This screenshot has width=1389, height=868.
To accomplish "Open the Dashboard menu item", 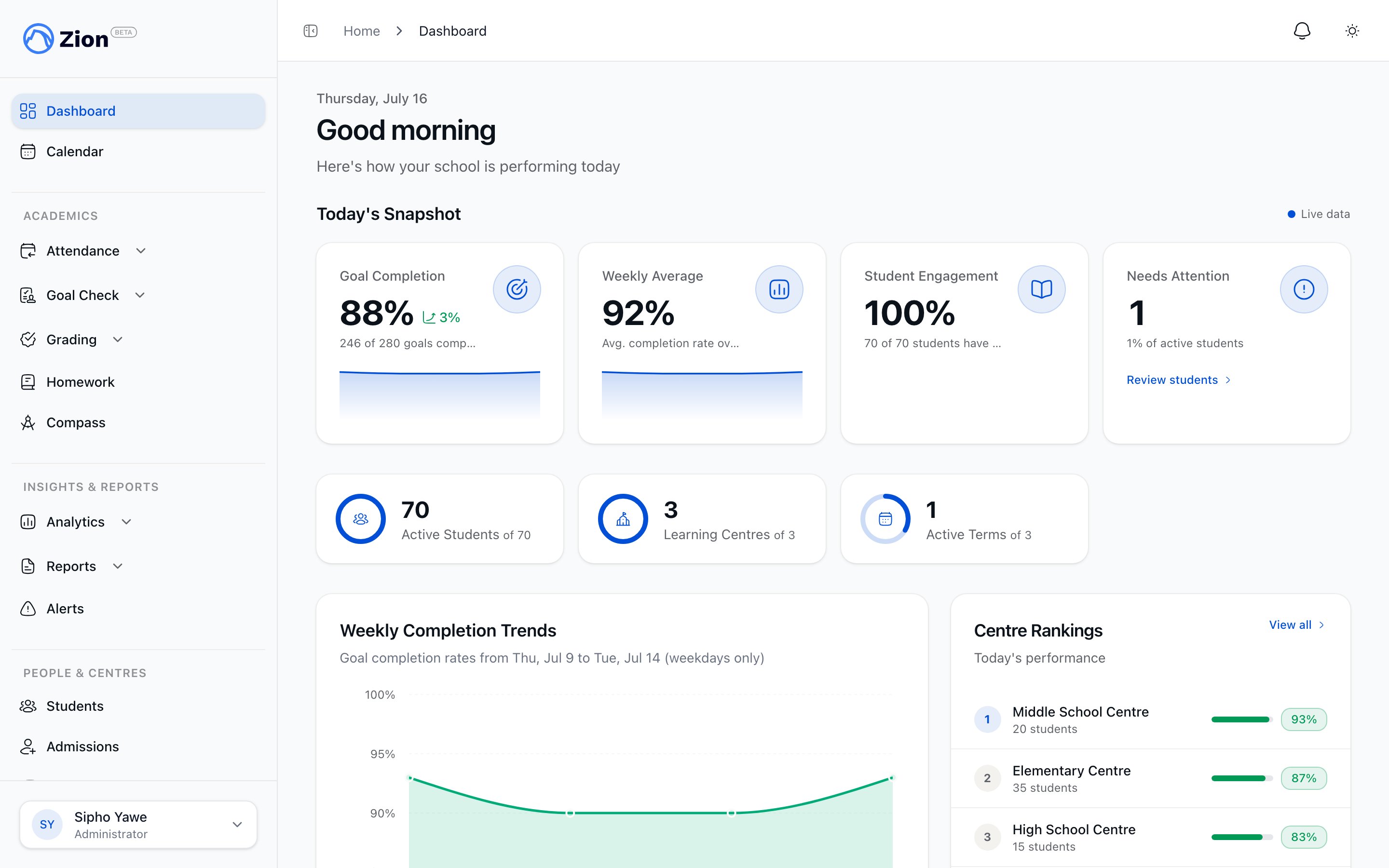I will coord(138,111).
